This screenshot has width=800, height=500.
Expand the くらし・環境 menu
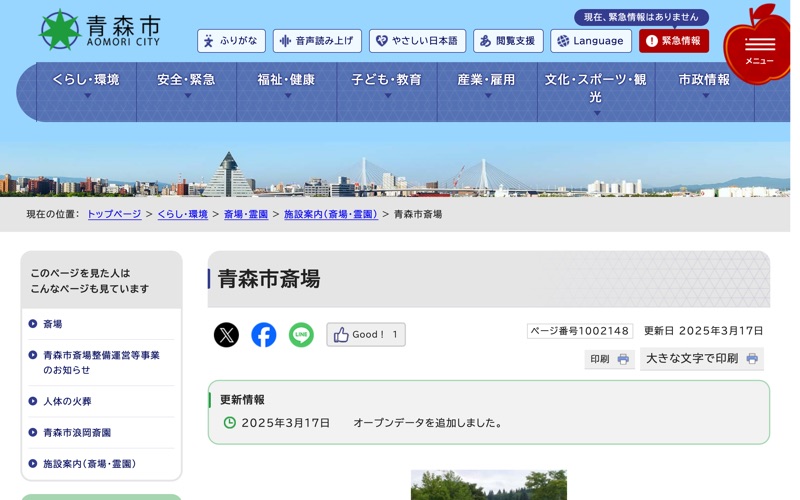pos(86,92)
